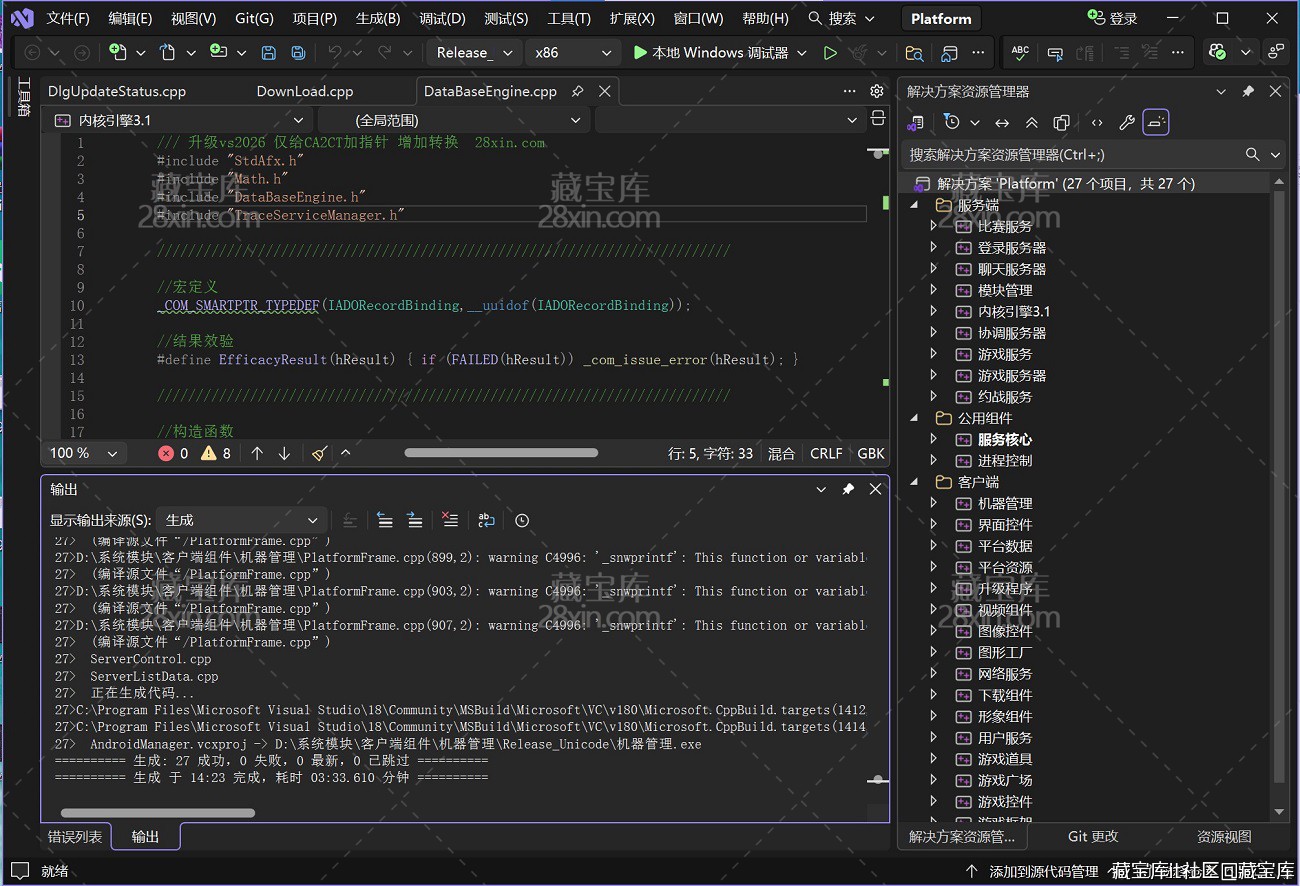The width and height of the screenshot is (1300, 886).
Task: Click the warnings triangle indicator showing 8
Action: click(x=215, y=453)
